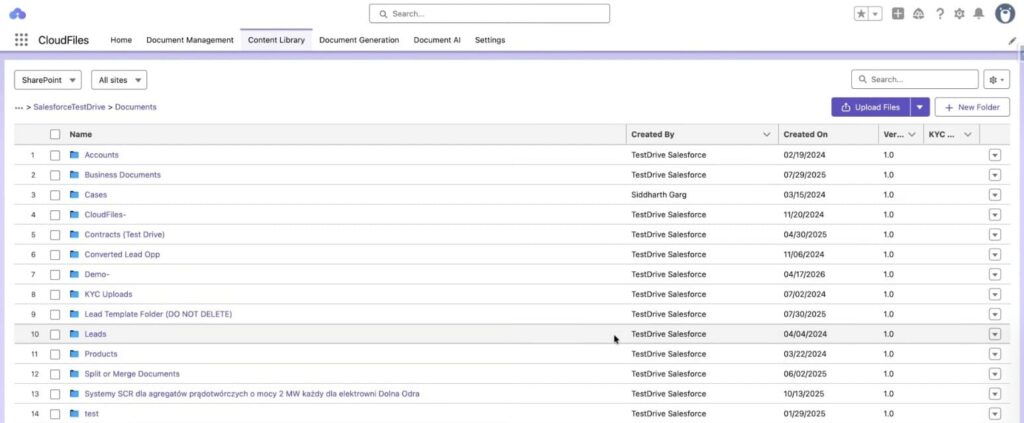Click the Leads folder icon
This screenshot has height=423, width=1024.
coord(74,334)
